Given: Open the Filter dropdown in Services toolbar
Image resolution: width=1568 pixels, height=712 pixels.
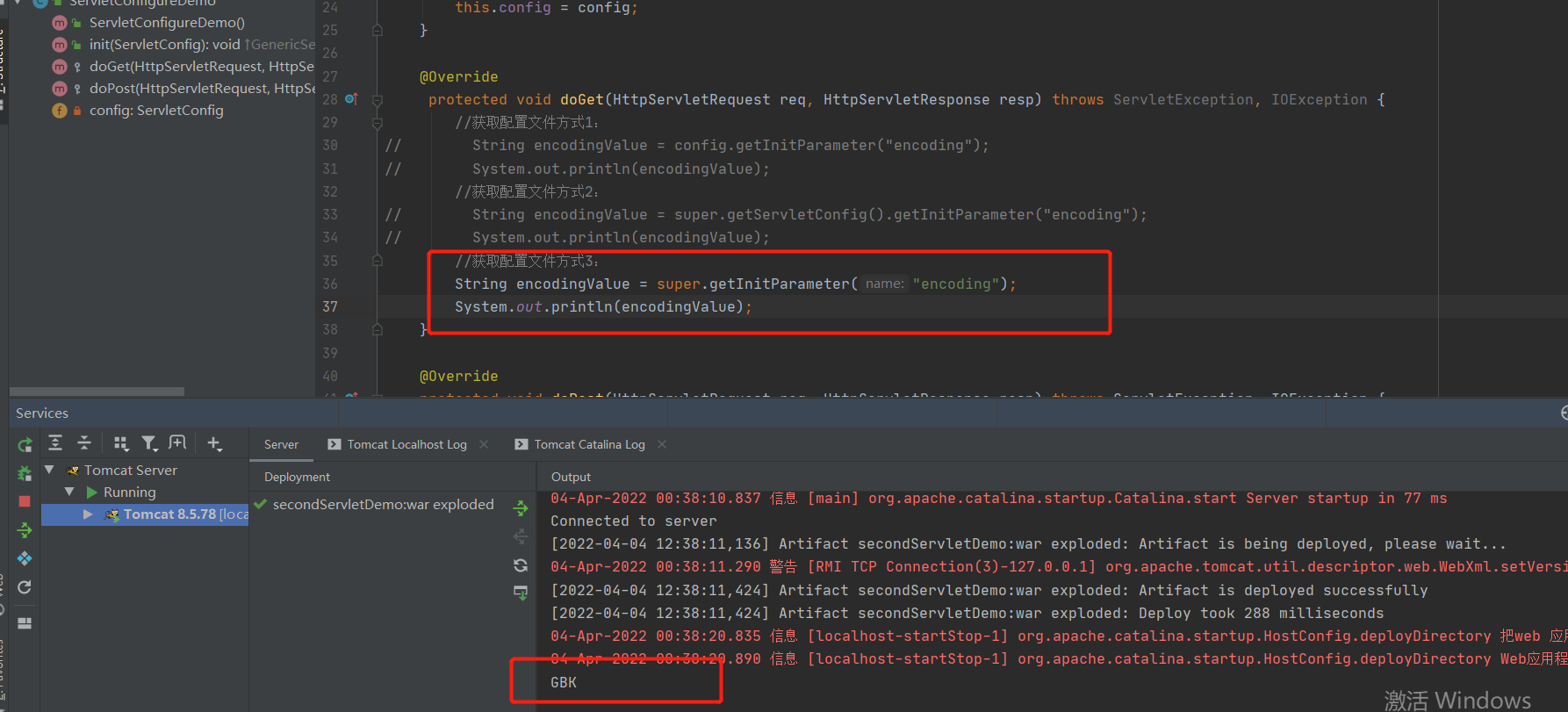Looking at the screenshot, I should point(150,443).
